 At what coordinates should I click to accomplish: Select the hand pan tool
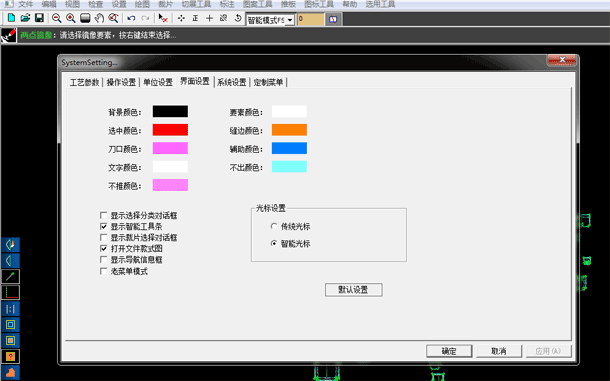tap(99, 18)
